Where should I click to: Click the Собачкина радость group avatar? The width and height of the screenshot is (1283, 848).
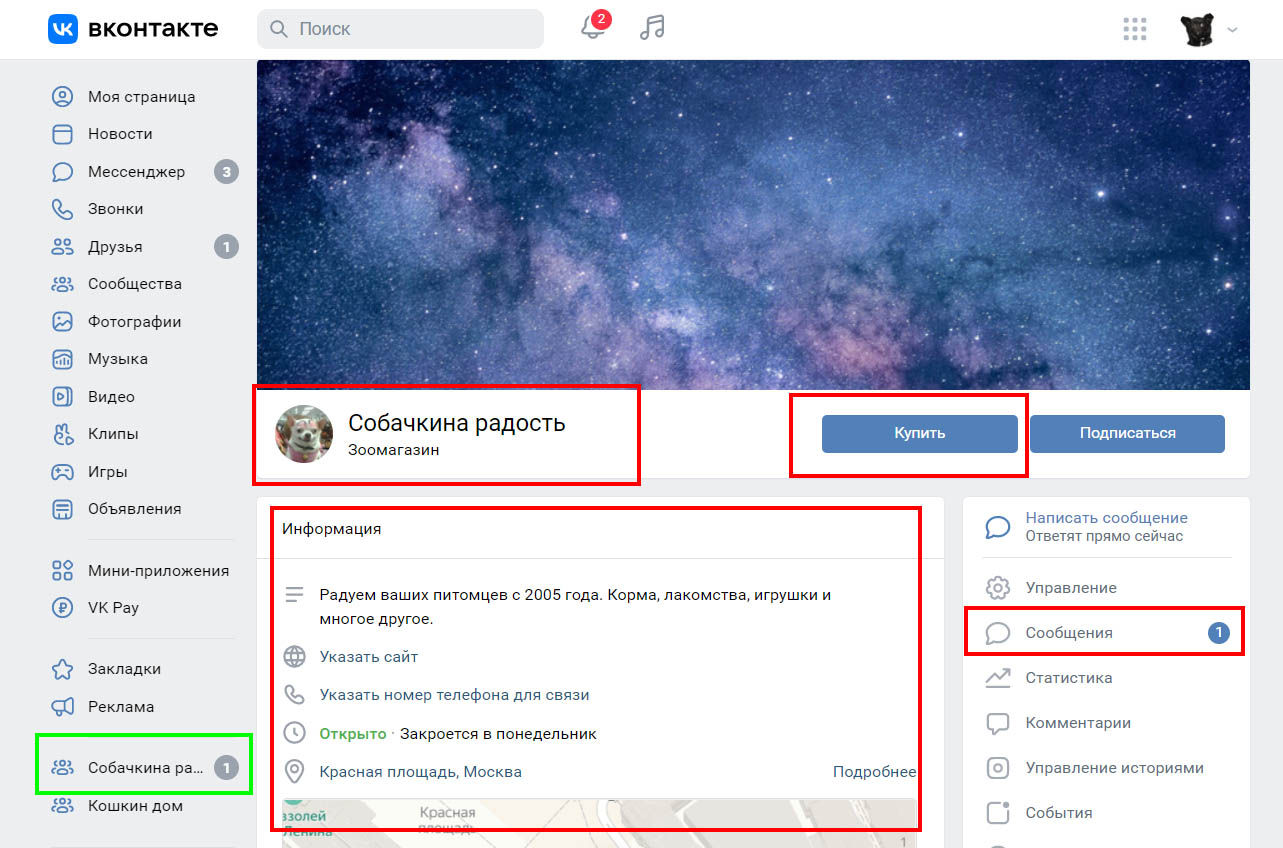tap(304, 434)
